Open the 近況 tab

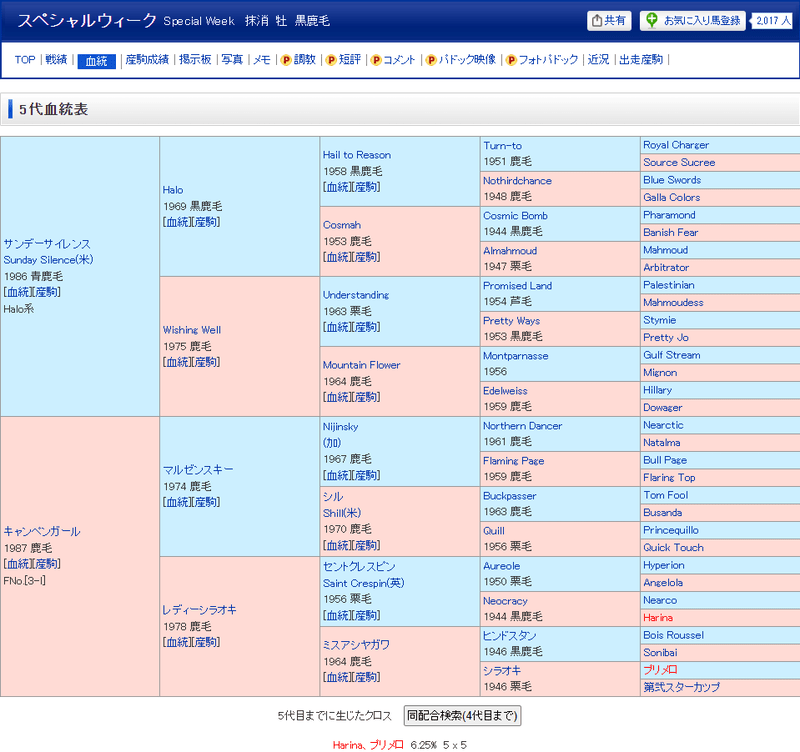[598, 60]
